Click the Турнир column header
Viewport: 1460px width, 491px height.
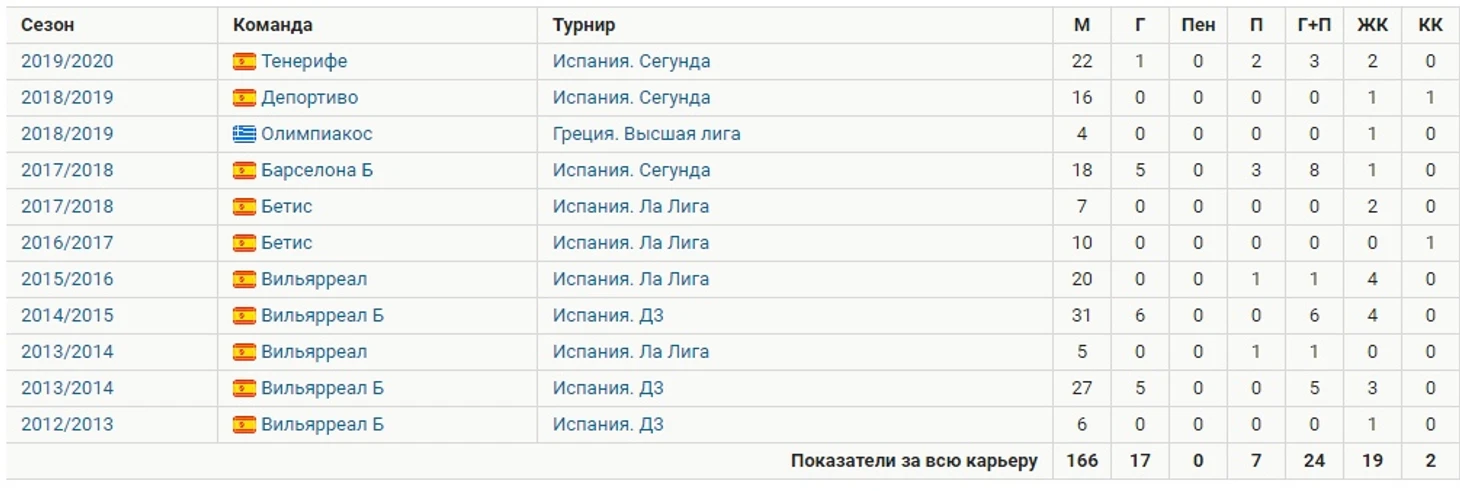584,25
